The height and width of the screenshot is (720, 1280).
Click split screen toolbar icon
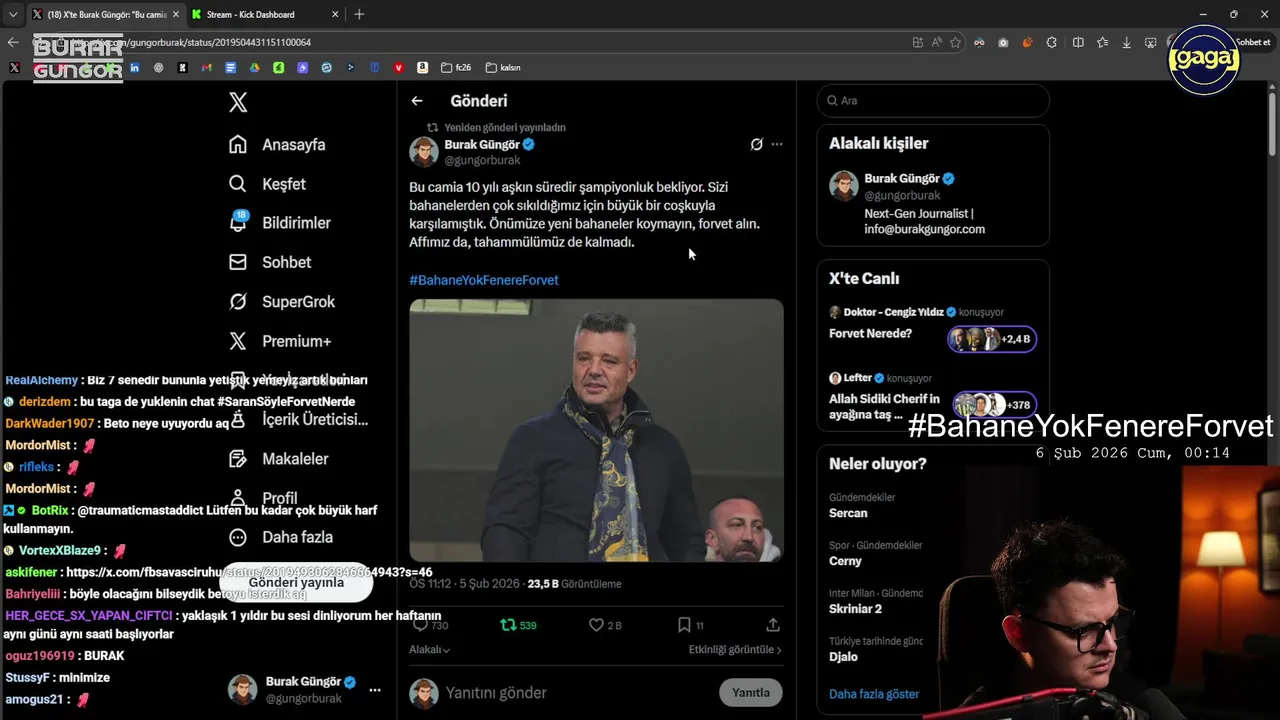pos(1078,42)
